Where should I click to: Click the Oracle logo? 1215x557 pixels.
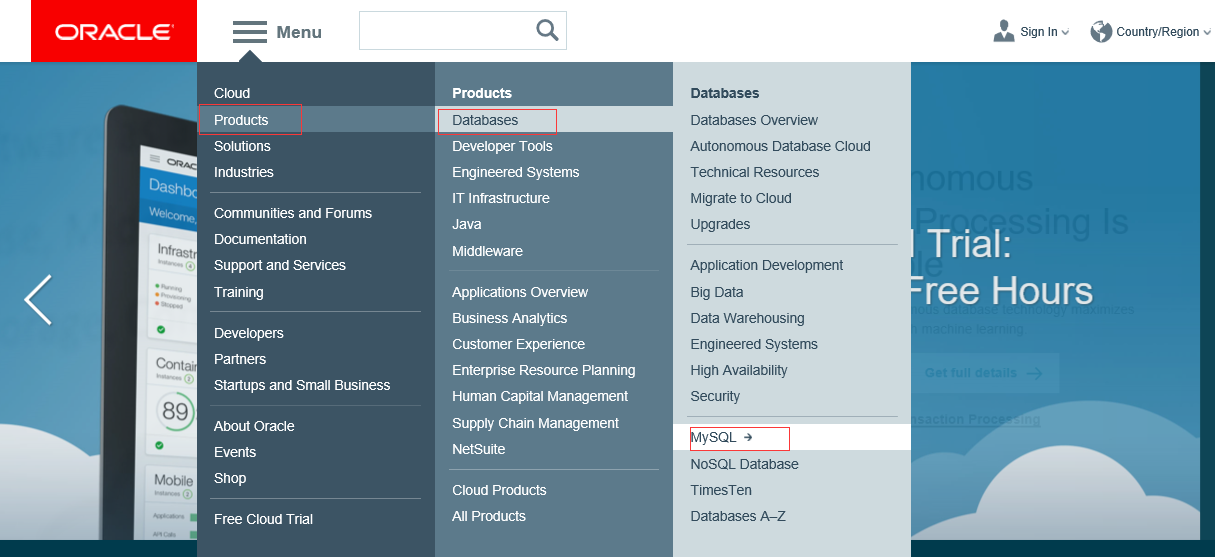[x=114, y=32]
